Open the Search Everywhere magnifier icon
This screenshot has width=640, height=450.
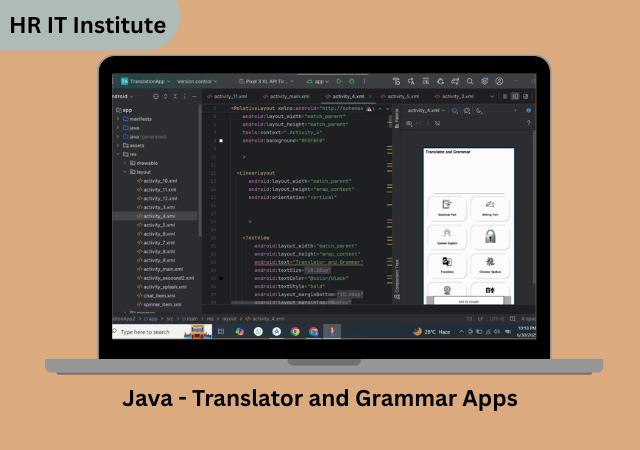[470, 81]
